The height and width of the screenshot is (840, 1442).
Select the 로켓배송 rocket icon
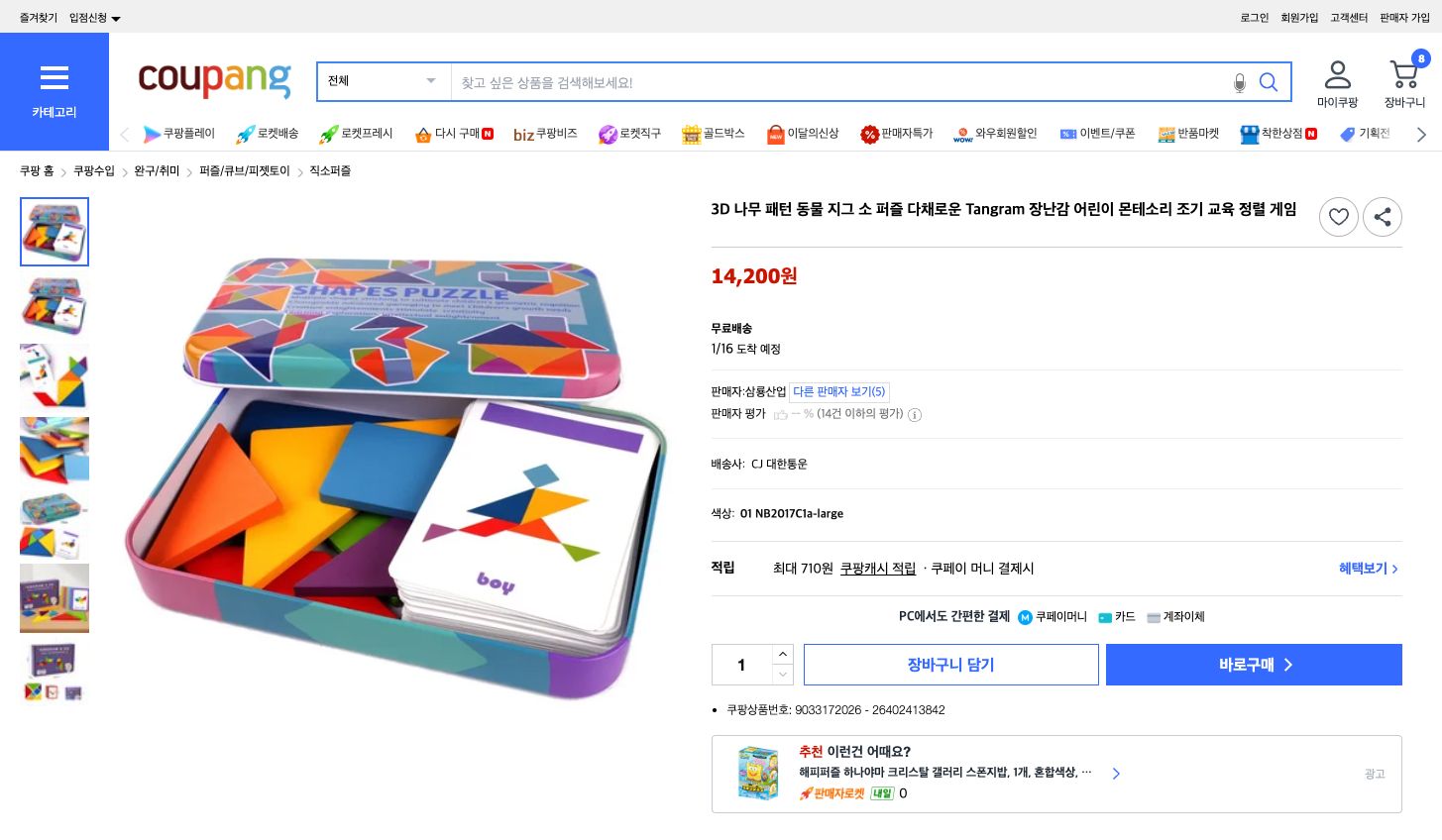pyautogui.click(x=244, y=134)
